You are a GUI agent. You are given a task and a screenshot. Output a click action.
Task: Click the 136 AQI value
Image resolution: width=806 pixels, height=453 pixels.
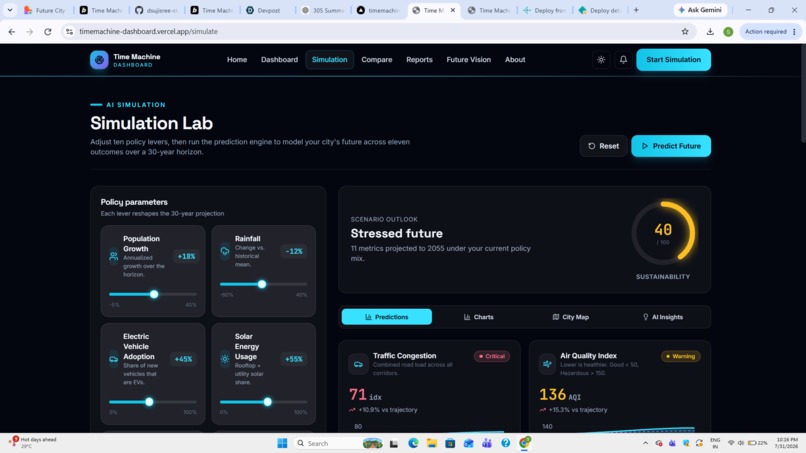(x=560, y=395)
